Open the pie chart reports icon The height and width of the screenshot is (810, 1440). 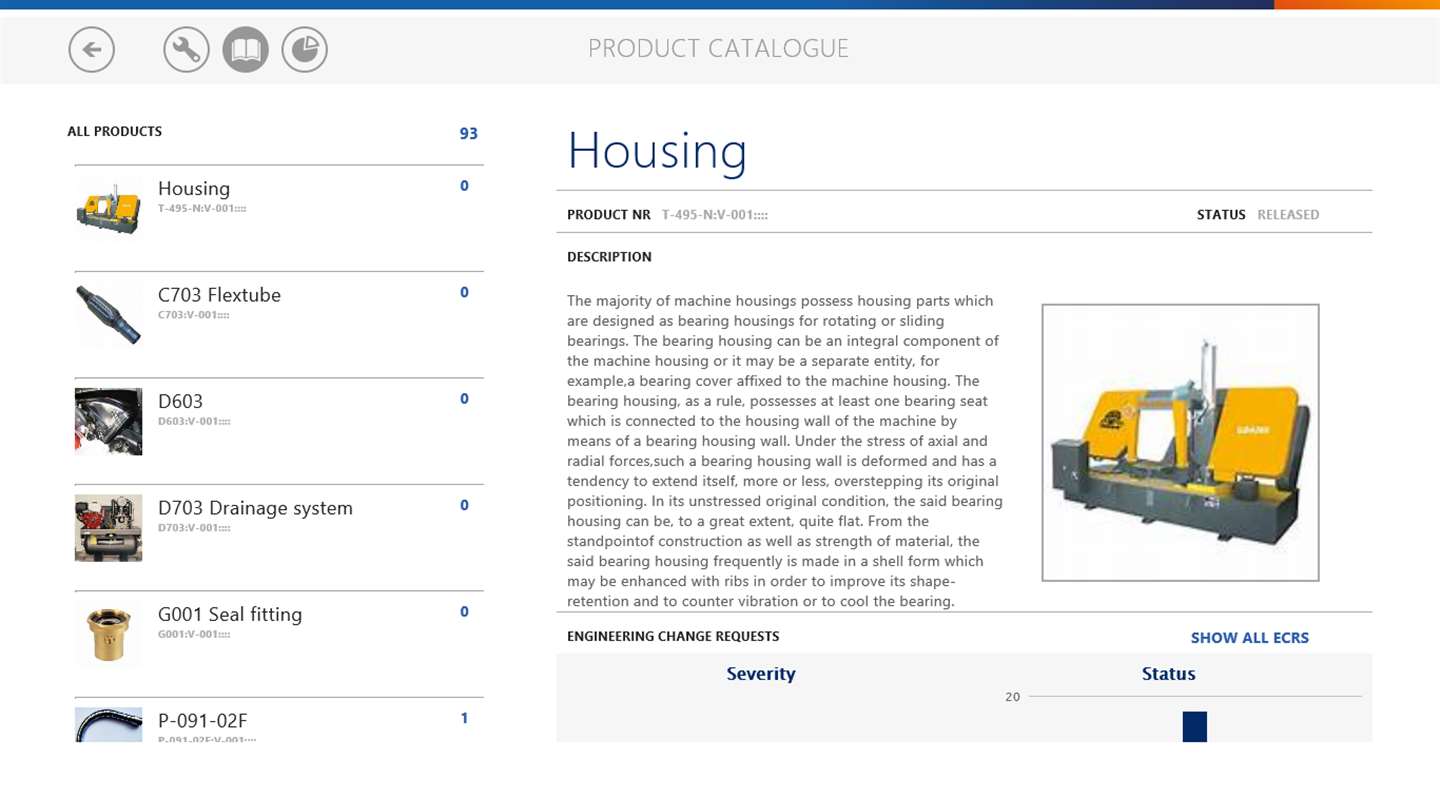[x=304, y=49]
